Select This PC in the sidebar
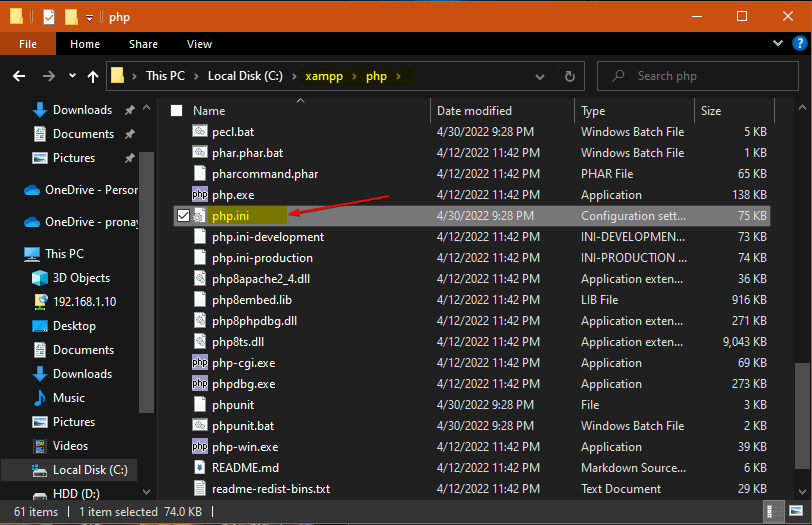Viewport: 812px width, 525px height. [x=64, y=254]
